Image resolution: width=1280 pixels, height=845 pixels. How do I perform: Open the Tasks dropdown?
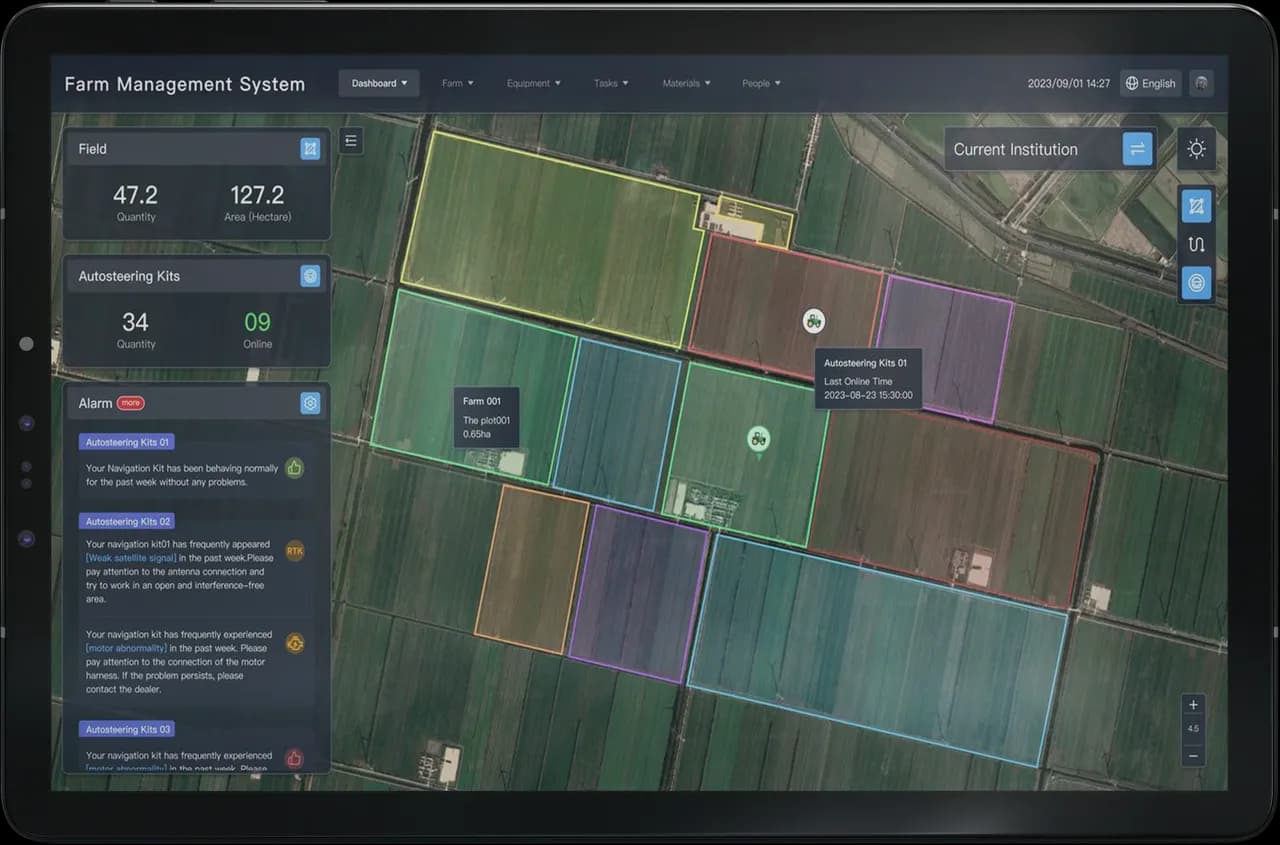[611, 83]
